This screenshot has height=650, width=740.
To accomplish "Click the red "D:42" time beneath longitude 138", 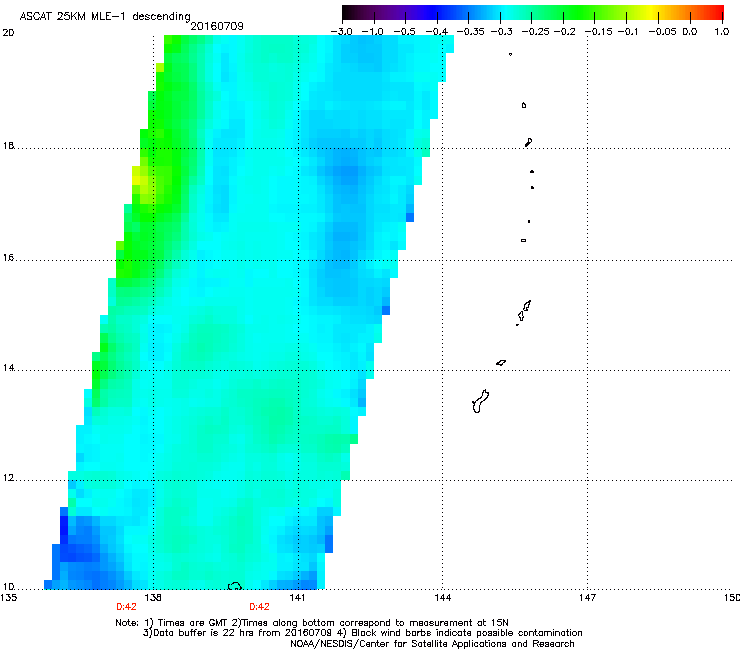I will click(126, 607).
